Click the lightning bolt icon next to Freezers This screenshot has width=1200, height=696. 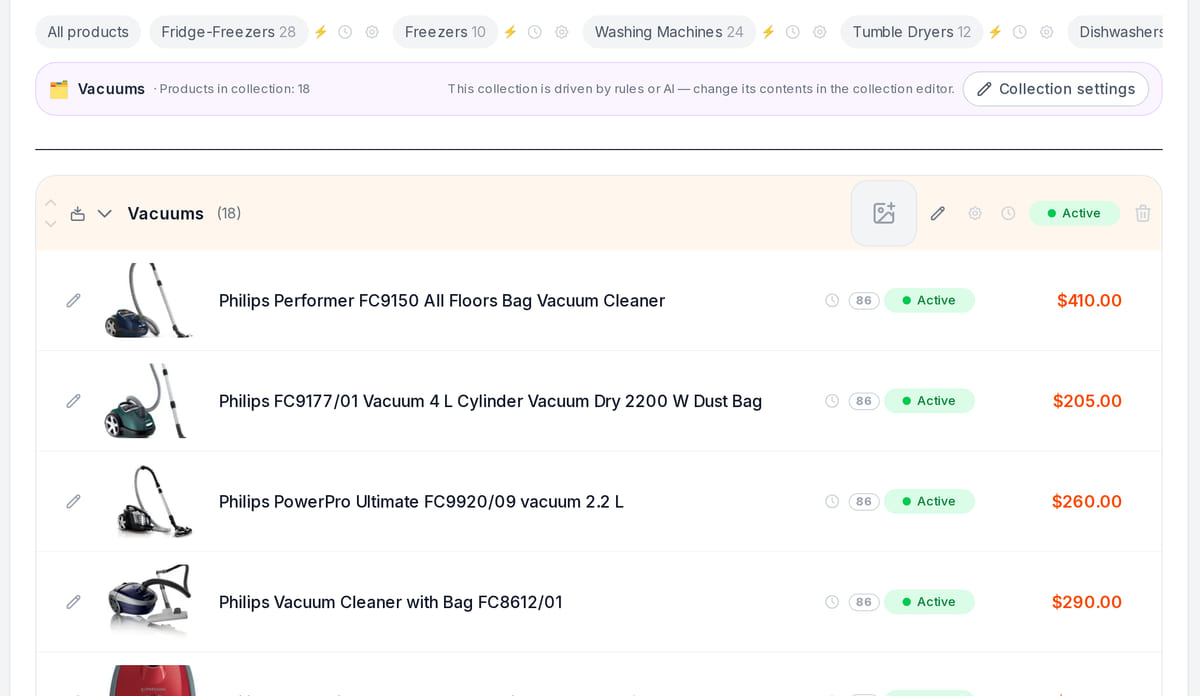(x=510, y=32)
